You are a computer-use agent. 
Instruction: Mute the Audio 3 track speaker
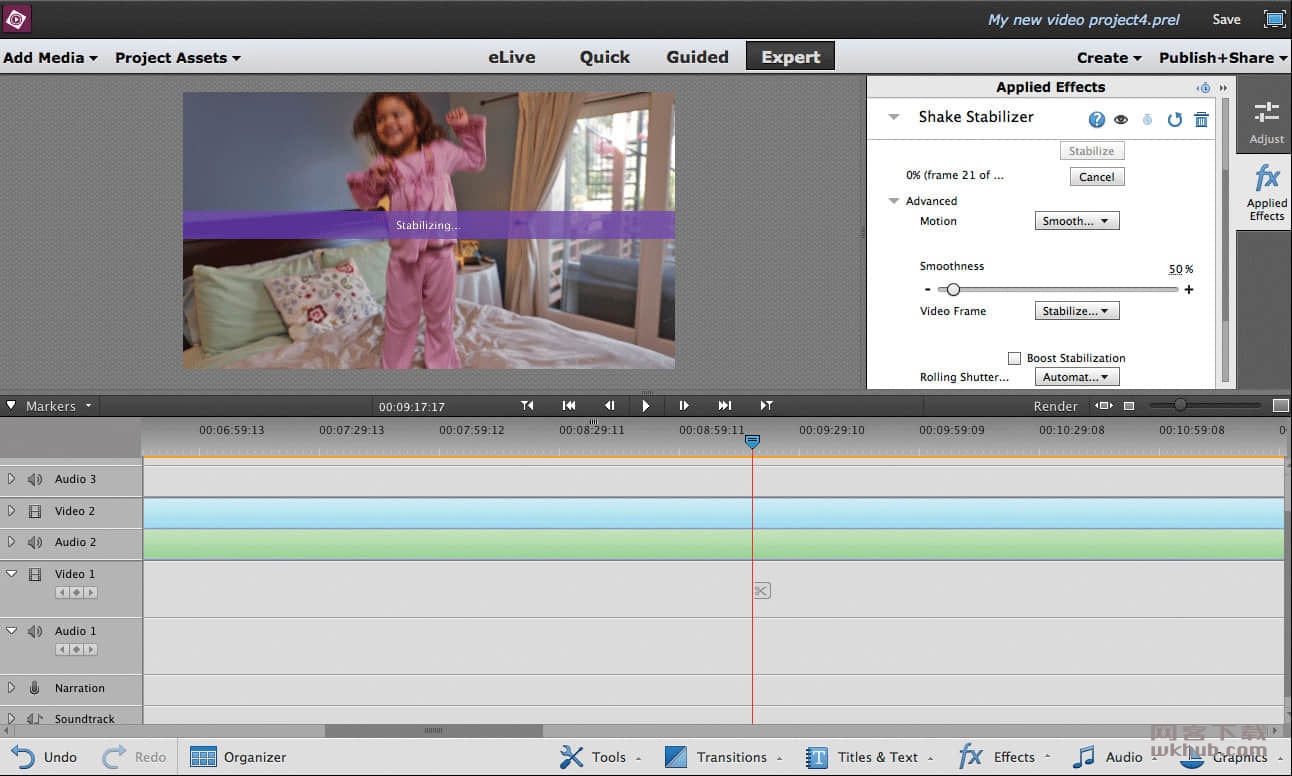pyautogui.click(x=35, y=480)
